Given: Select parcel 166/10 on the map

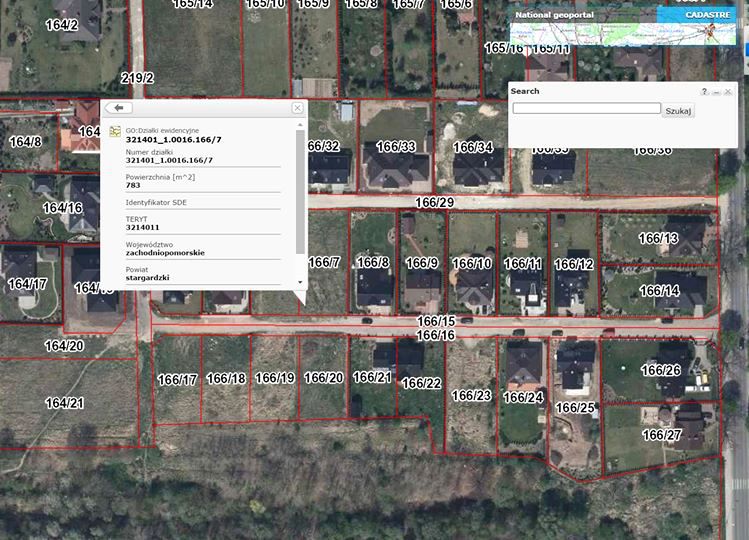Looking at the screenshot, I should click(x=471, y=263).
